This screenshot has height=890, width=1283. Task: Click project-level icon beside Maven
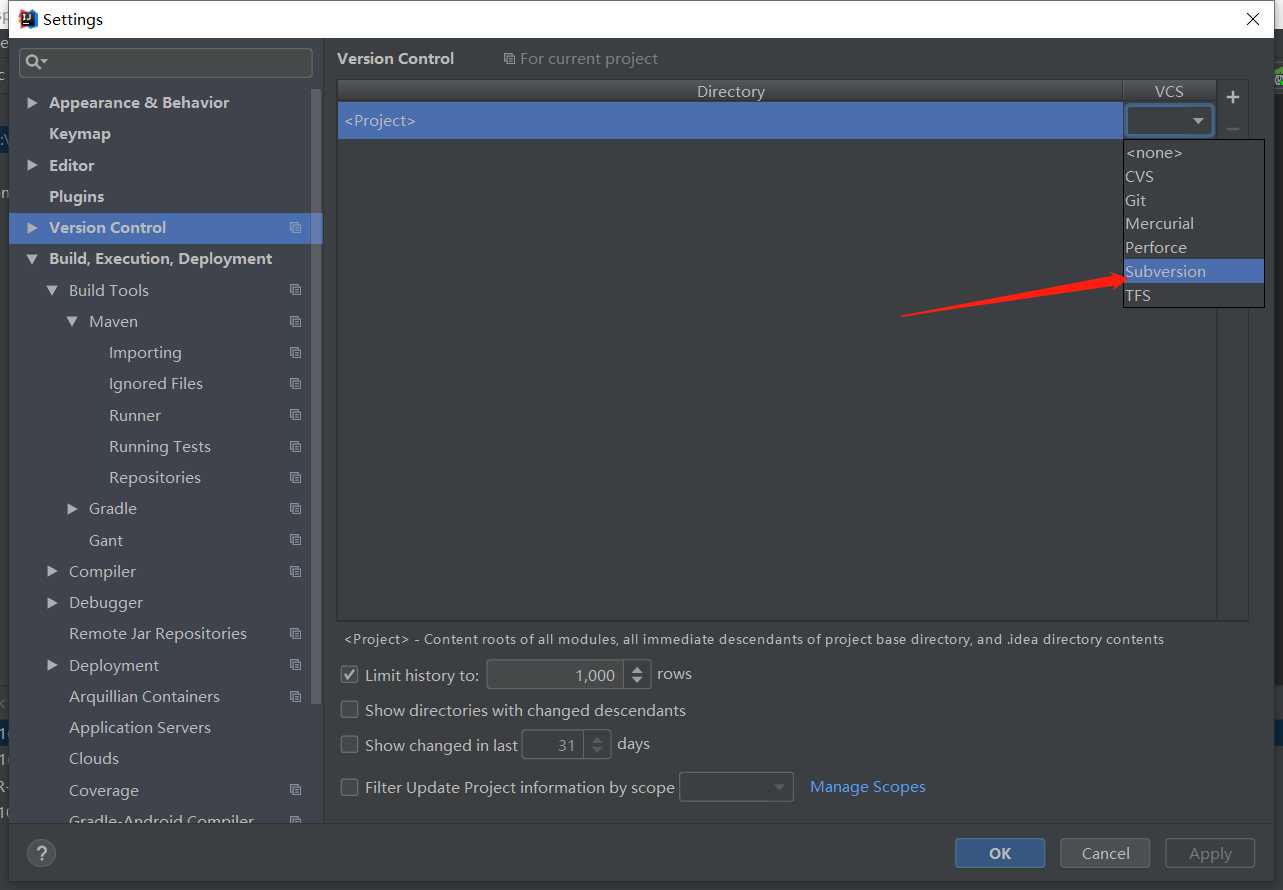[x=295, y=321]
